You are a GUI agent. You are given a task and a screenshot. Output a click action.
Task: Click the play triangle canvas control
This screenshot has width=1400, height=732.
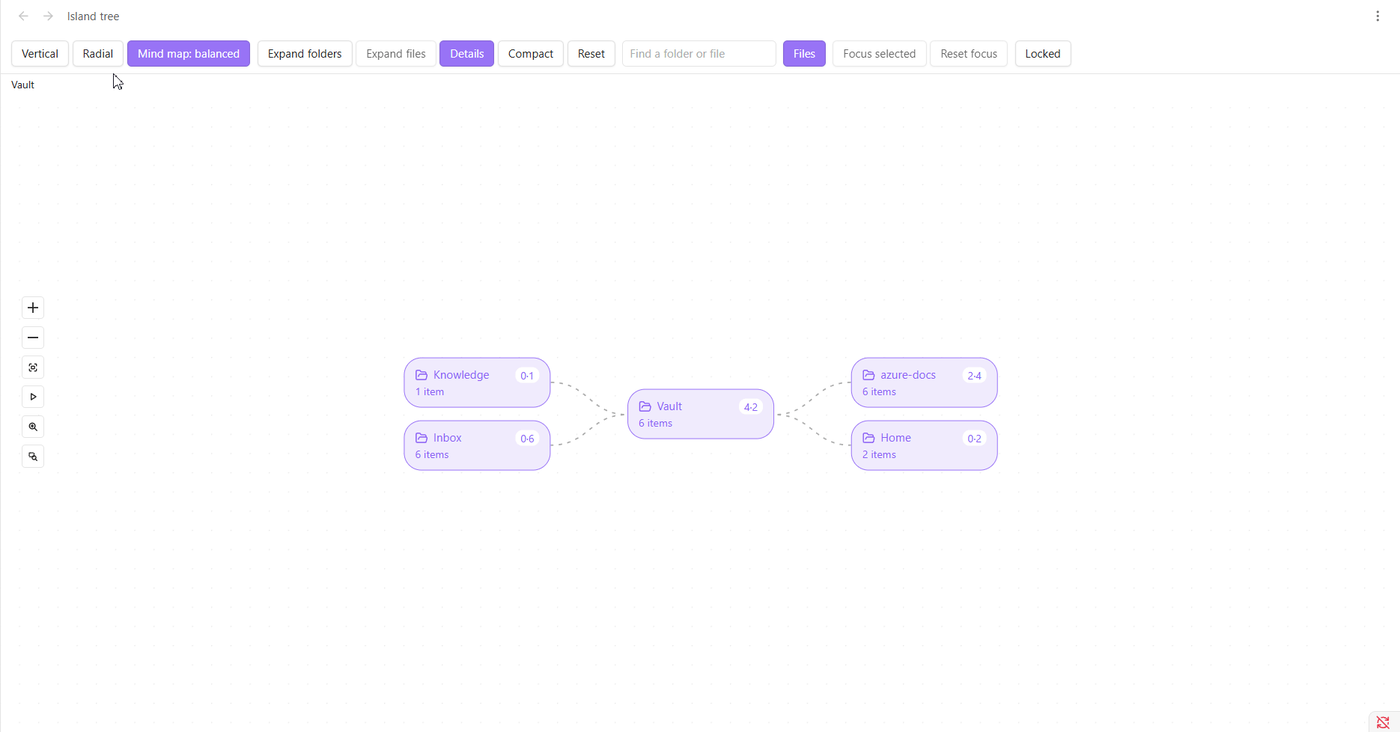click(33, 397)
